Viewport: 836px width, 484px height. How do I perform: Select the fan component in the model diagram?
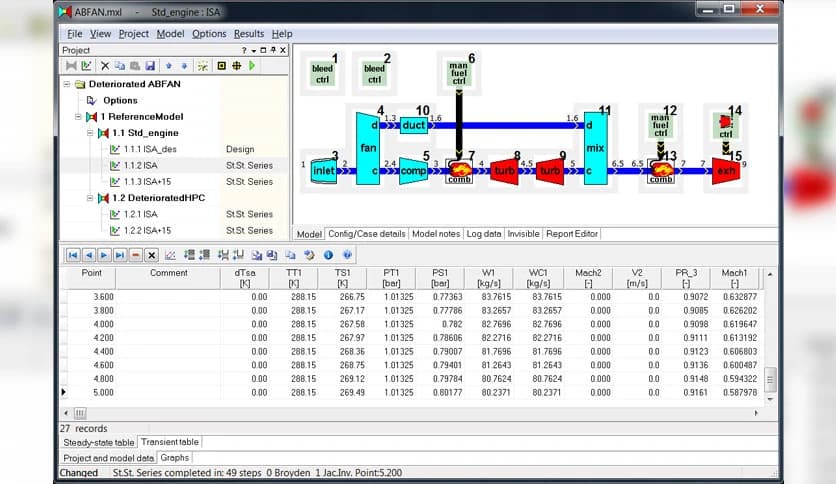tap(367, 148)
